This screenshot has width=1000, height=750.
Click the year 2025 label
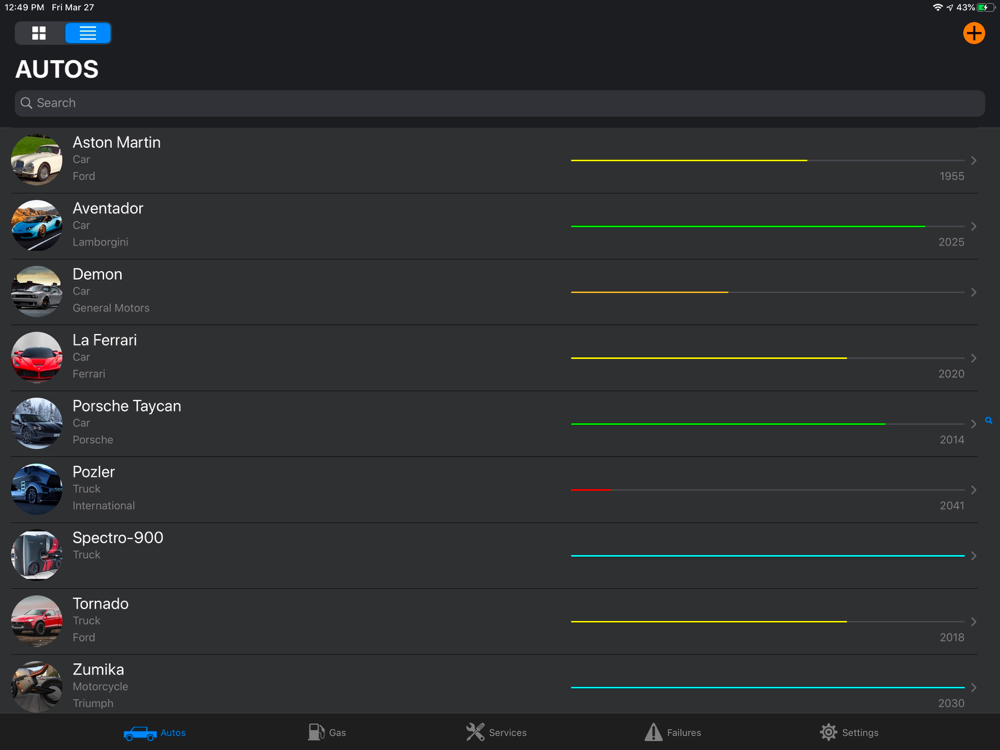click(951, 242)
